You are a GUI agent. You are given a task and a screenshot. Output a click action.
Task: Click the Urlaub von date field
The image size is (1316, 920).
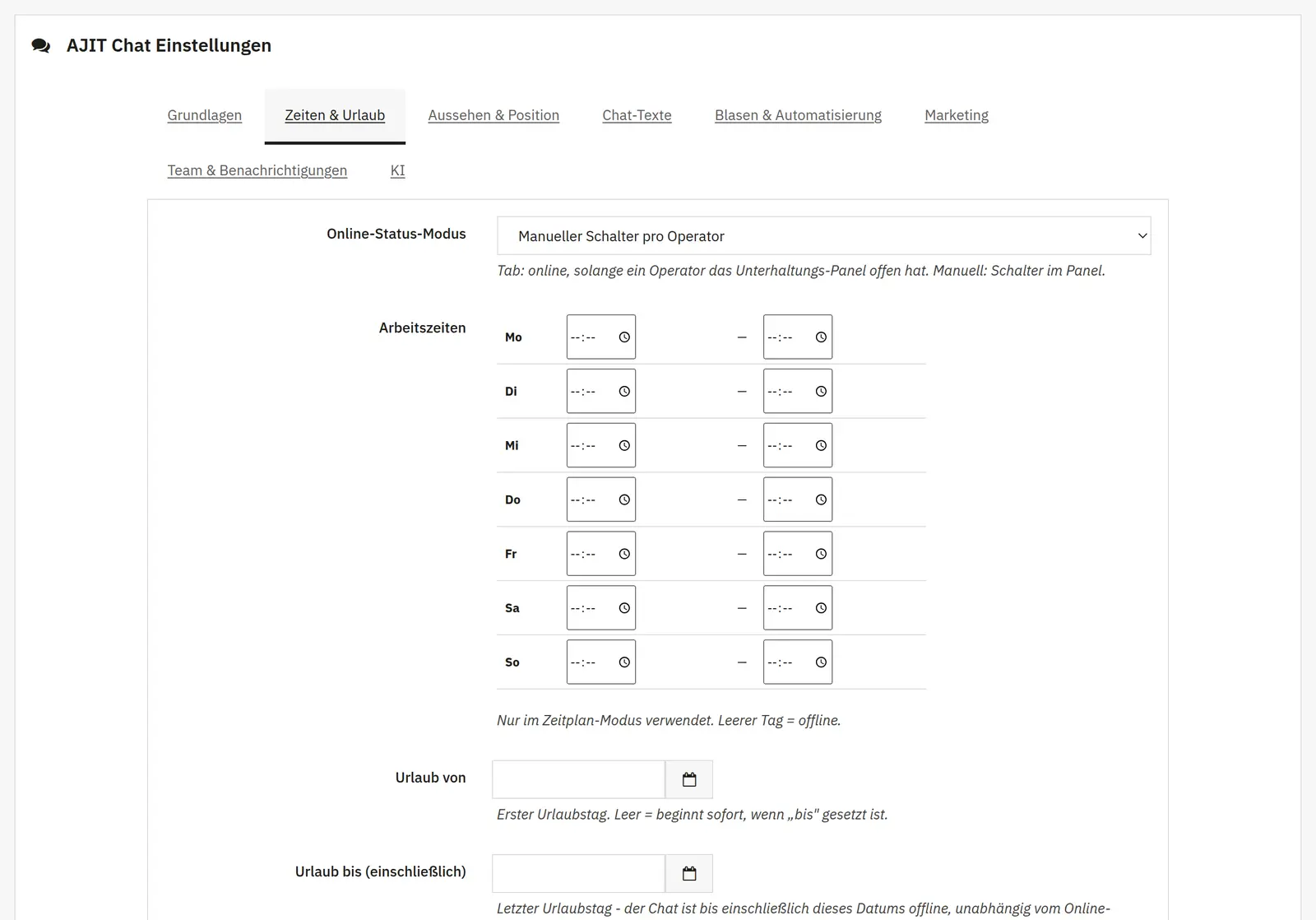578,779
